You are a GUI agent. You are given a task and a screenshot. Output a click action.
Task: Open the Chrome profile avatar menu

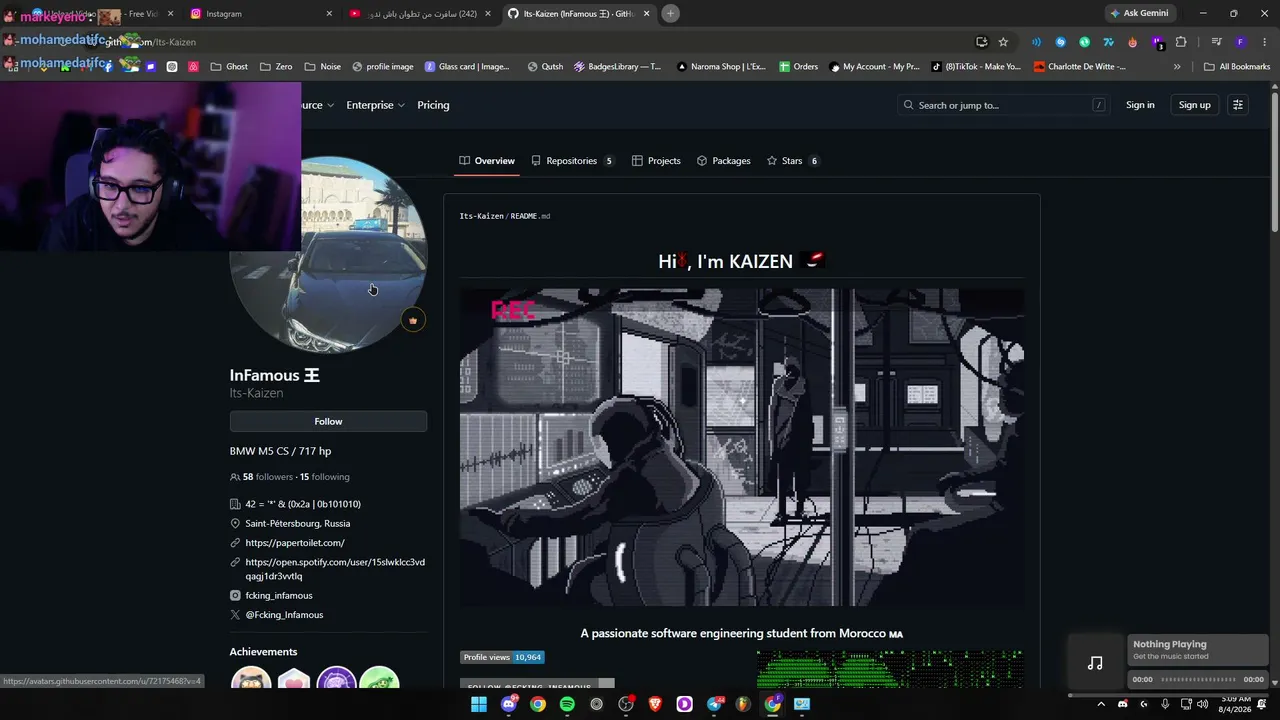(x=1240, y=42)
